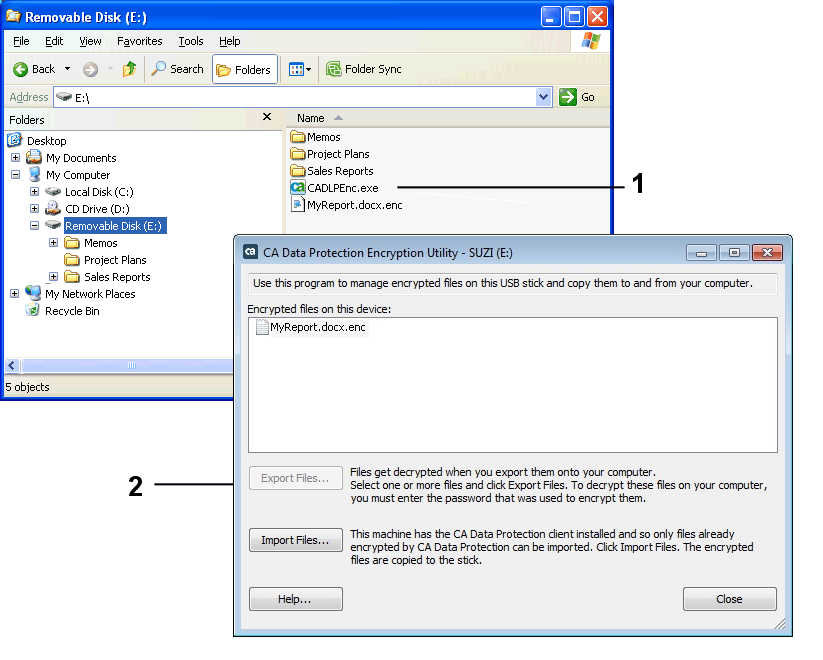Image resolution: width=823 pixels, height=660 pixels.
Task: Click left arrow of Folders horizontal scrollbar
Action: point(12,365)
